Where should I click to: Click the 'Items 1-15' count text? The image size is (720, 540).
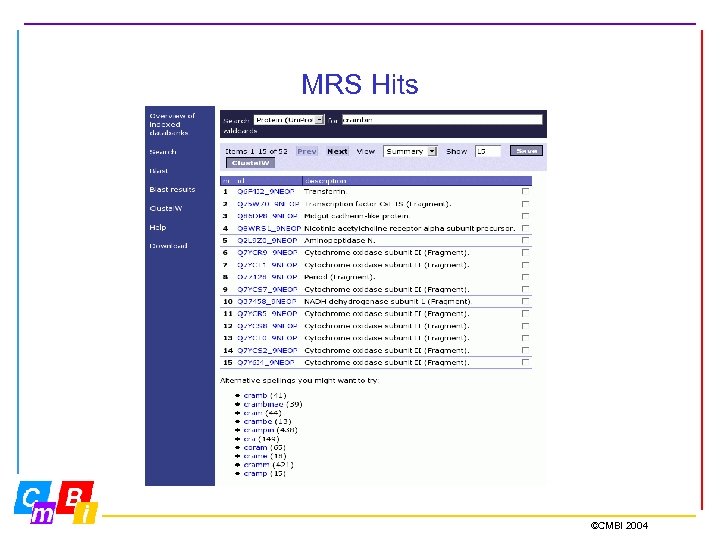[x=256, y=151]
